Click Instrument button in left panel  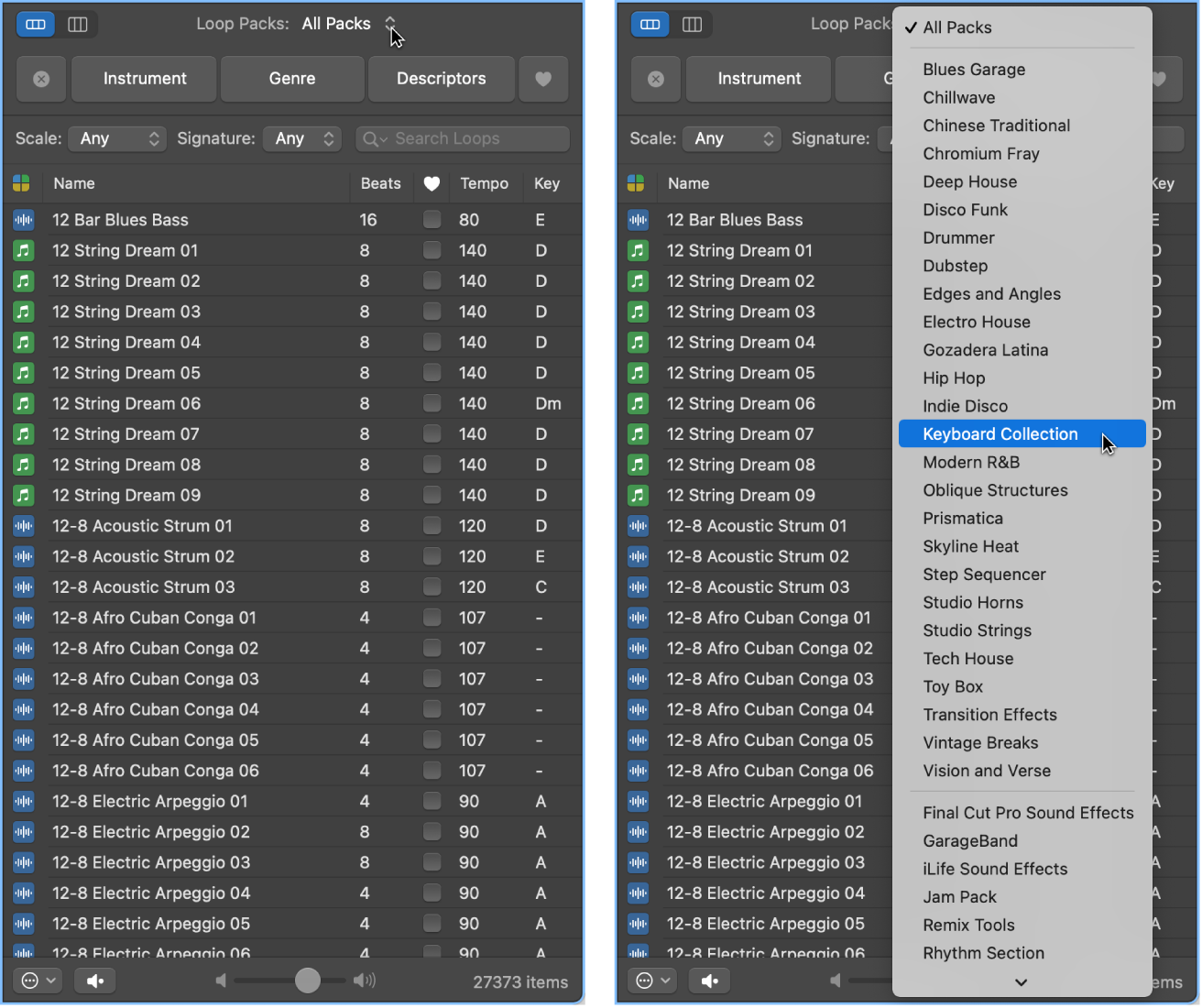coord(145,79)
